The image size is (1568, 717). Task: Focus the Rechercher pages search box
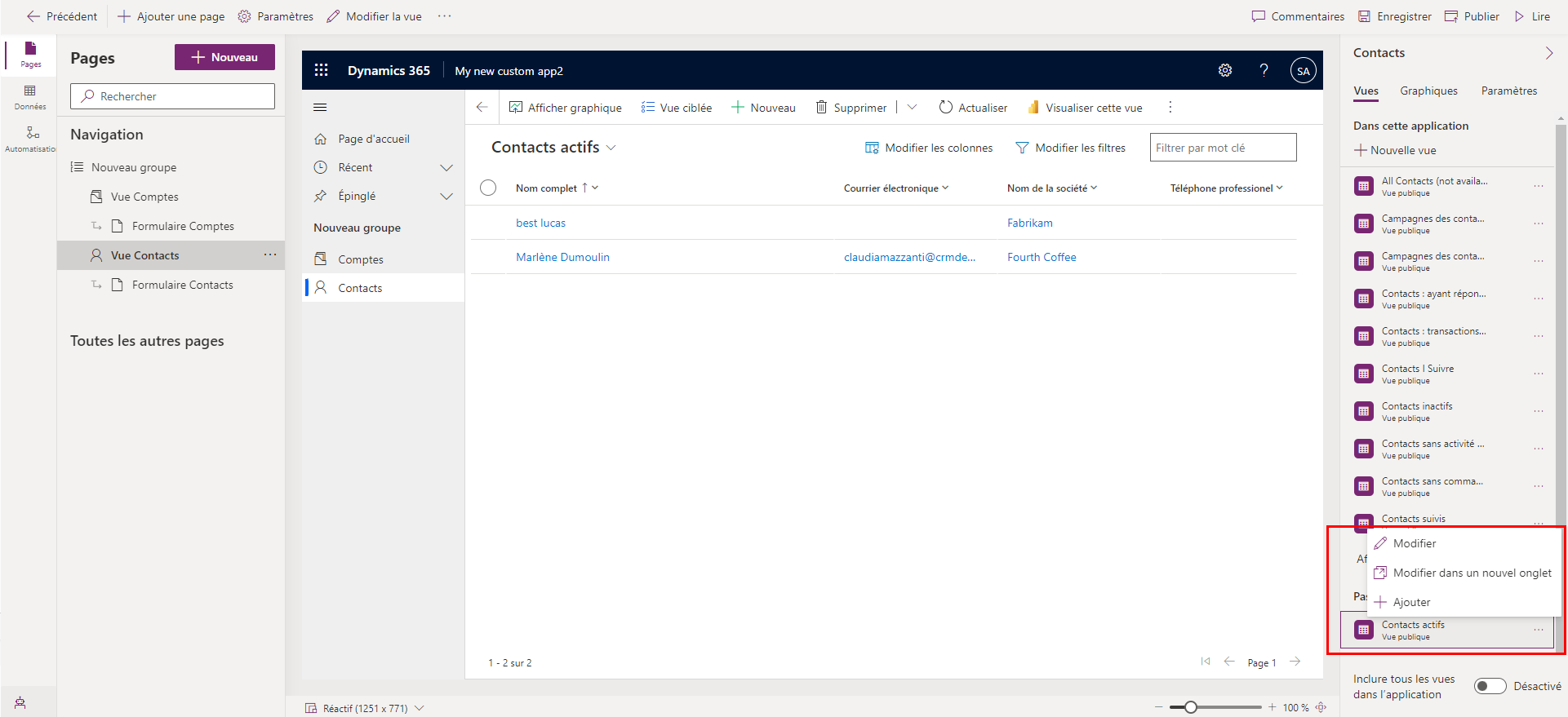pos(172,96)
